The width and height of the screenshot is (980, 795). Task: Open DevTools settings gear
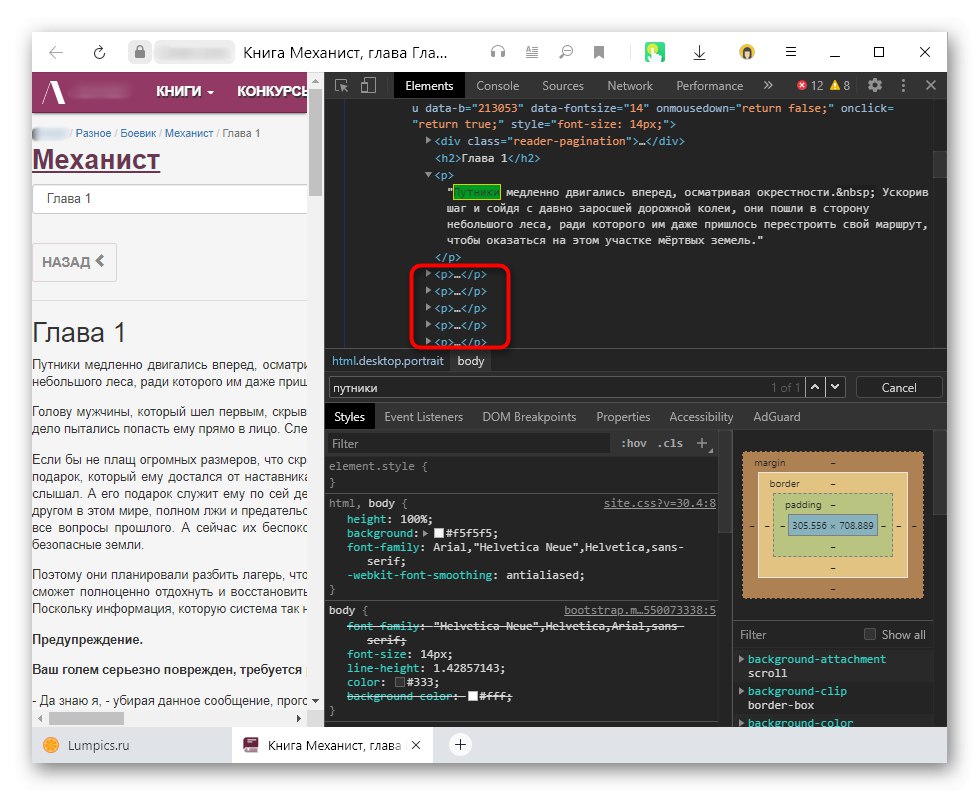pyautogui.click(x=875, y=86)
